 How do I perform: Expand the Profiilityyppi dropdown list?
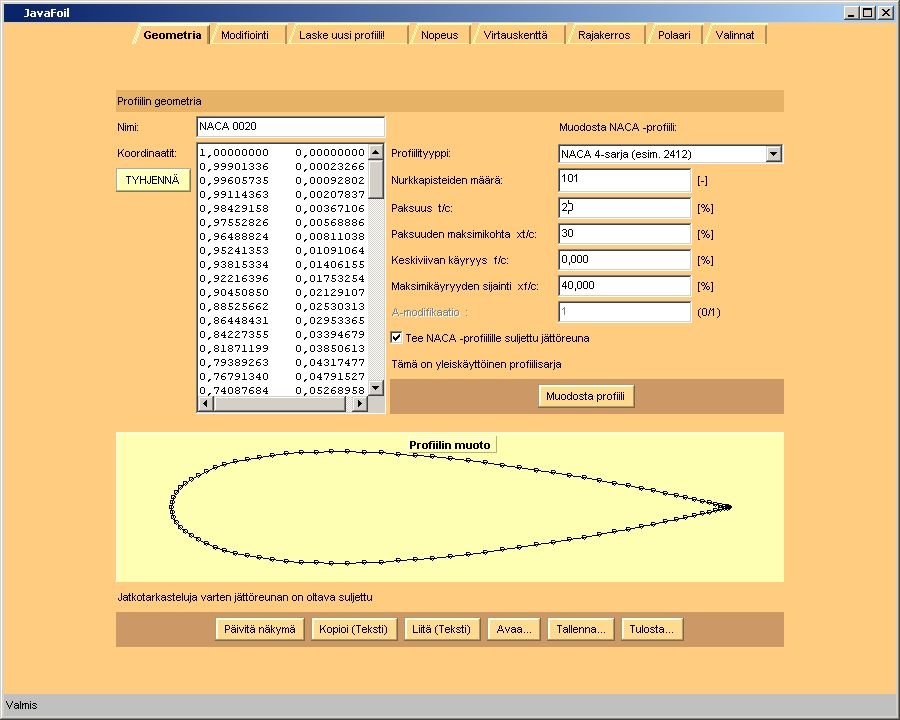773,154
